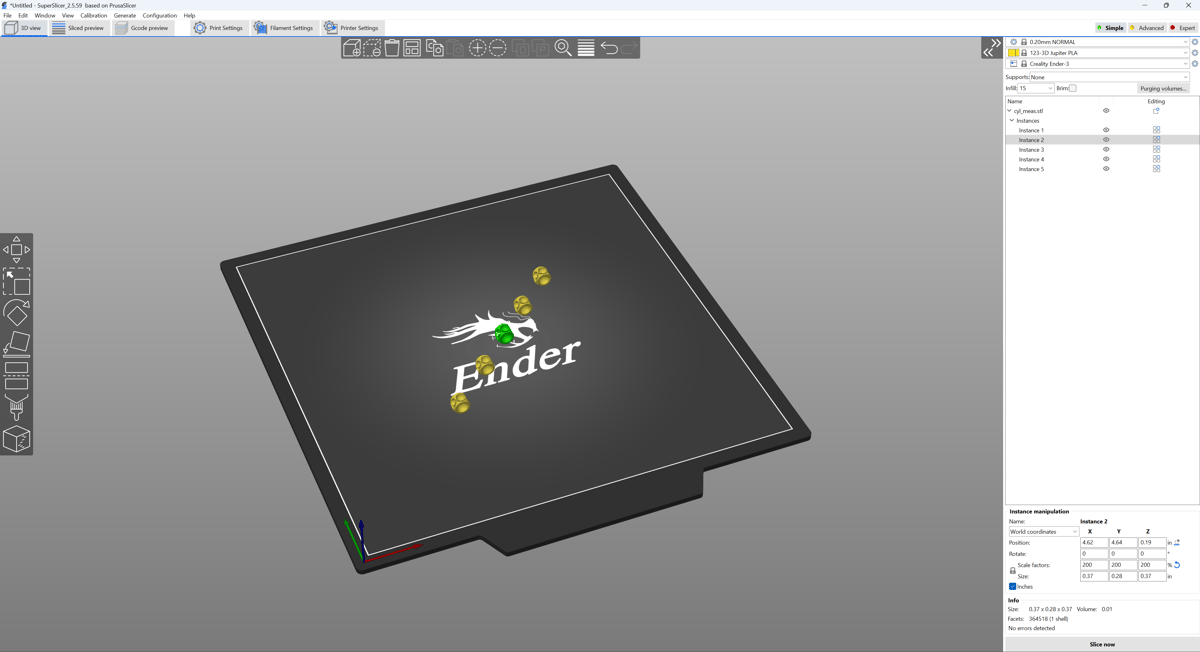Viewport: 1200px width, 652px height.
Task: Select the Scale gizmo tool
Action: tap(16, 282)
